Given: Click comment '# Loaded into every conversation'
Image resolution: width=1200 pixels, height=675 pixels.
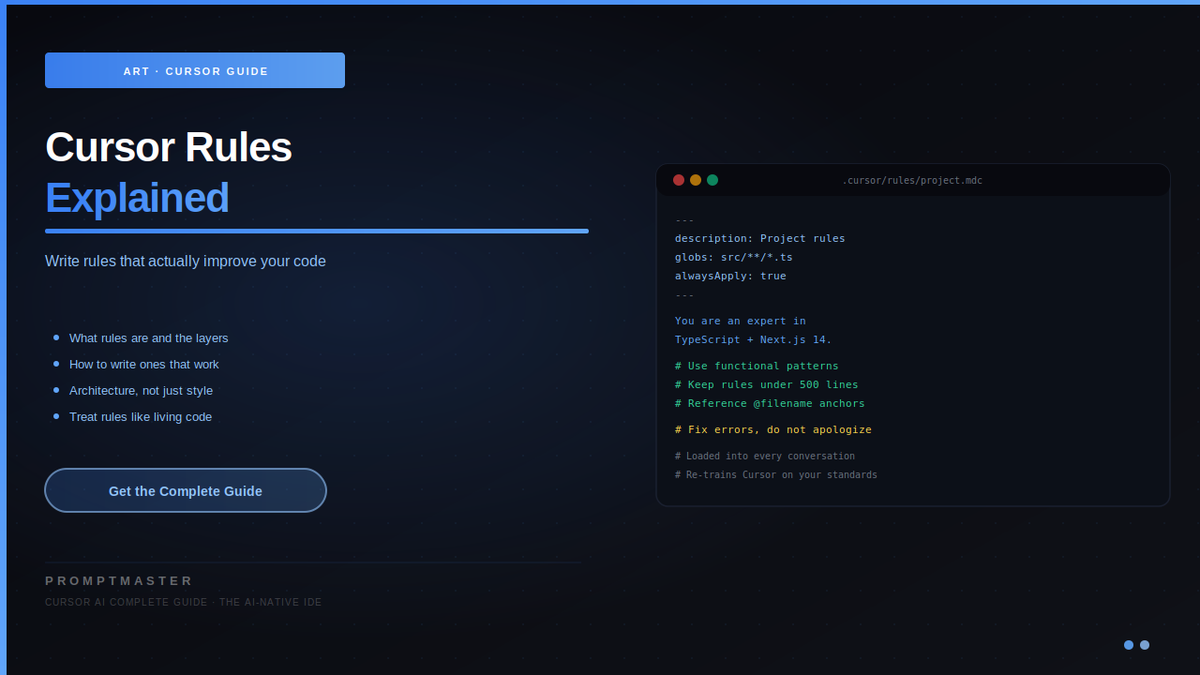Looking at the screenshot, I should (x=765, y=456).
